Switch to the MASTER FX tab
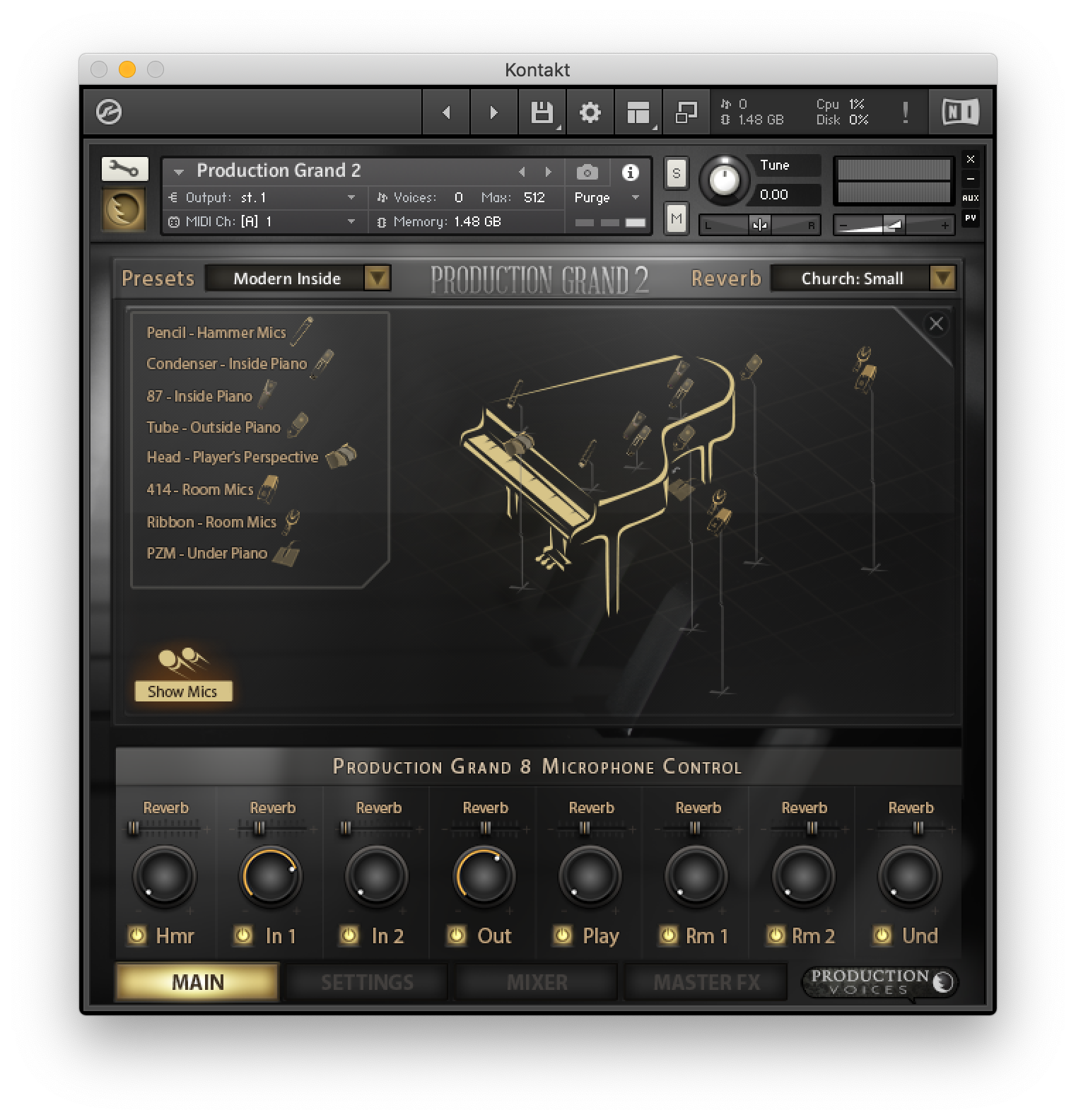The width and height of the screenshot is (1076, 1120). pos(706,982)
